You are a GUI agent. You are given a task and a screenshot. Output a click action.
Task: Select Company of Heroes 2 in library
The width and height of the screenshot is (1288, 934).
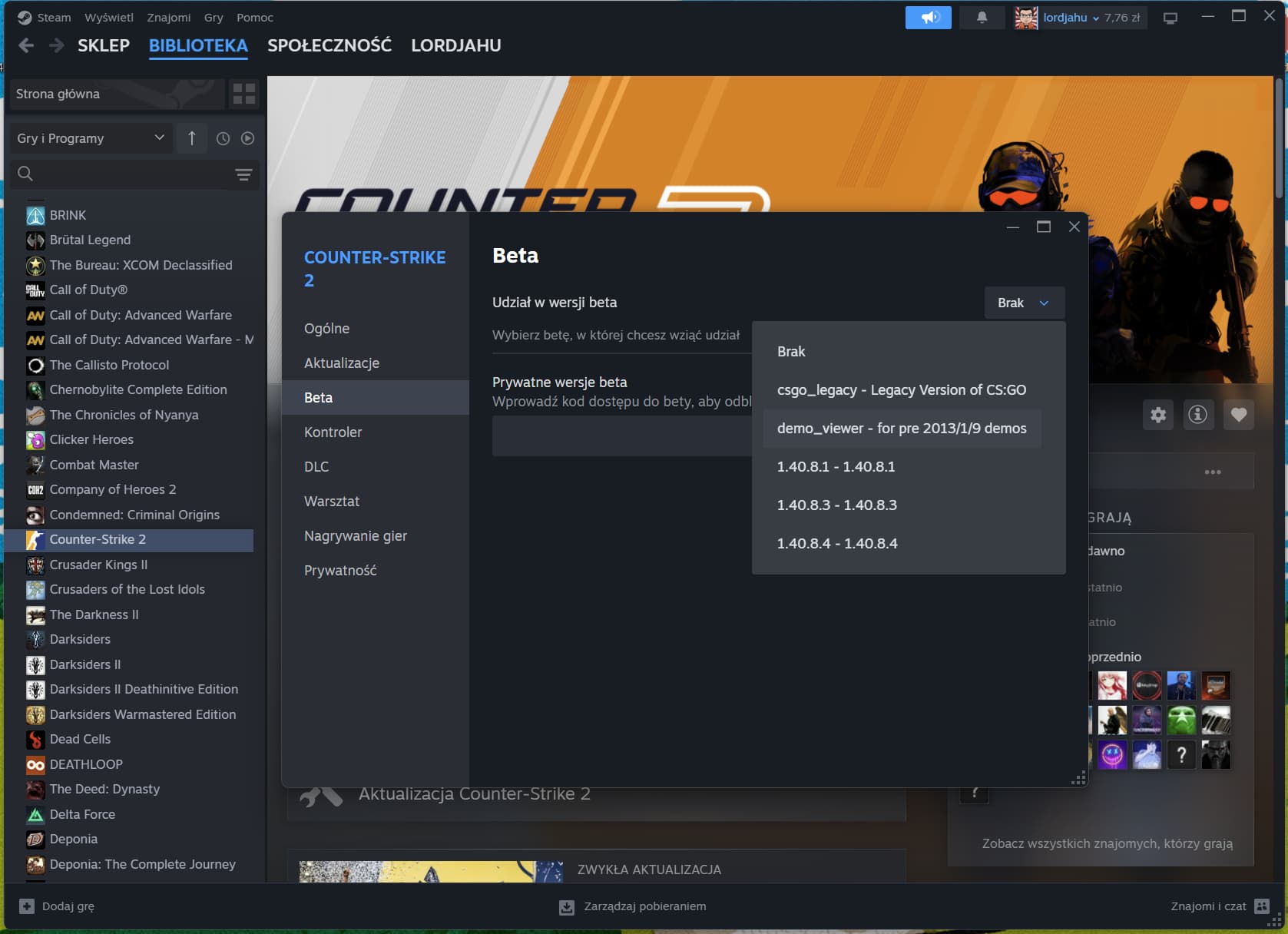[113, 489]
